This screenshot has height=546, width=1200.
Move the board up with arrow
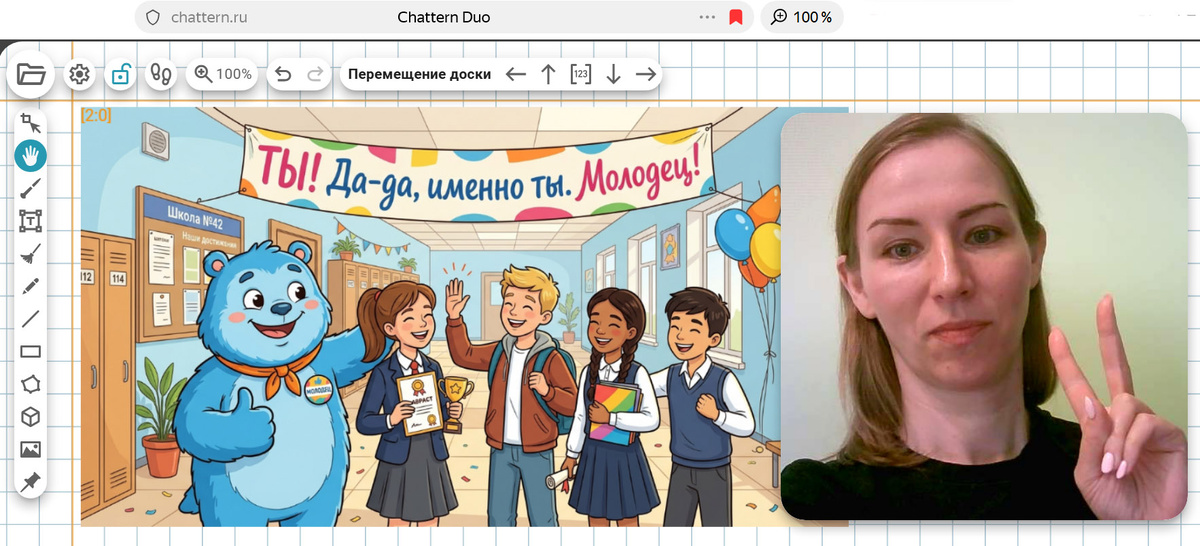(548, 74)
